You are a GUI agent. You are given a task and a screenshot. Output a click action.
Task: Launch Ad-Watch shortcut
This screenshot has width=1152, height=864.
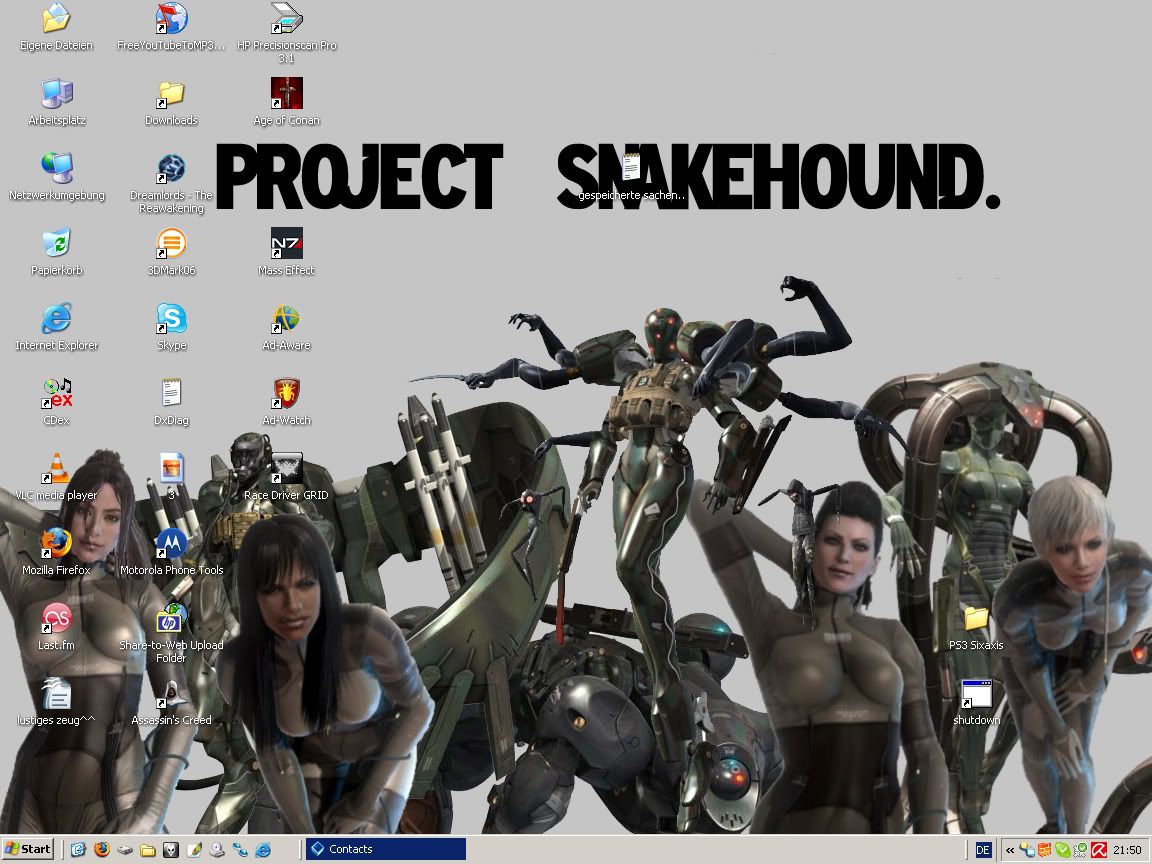click(x=287, y=403)
